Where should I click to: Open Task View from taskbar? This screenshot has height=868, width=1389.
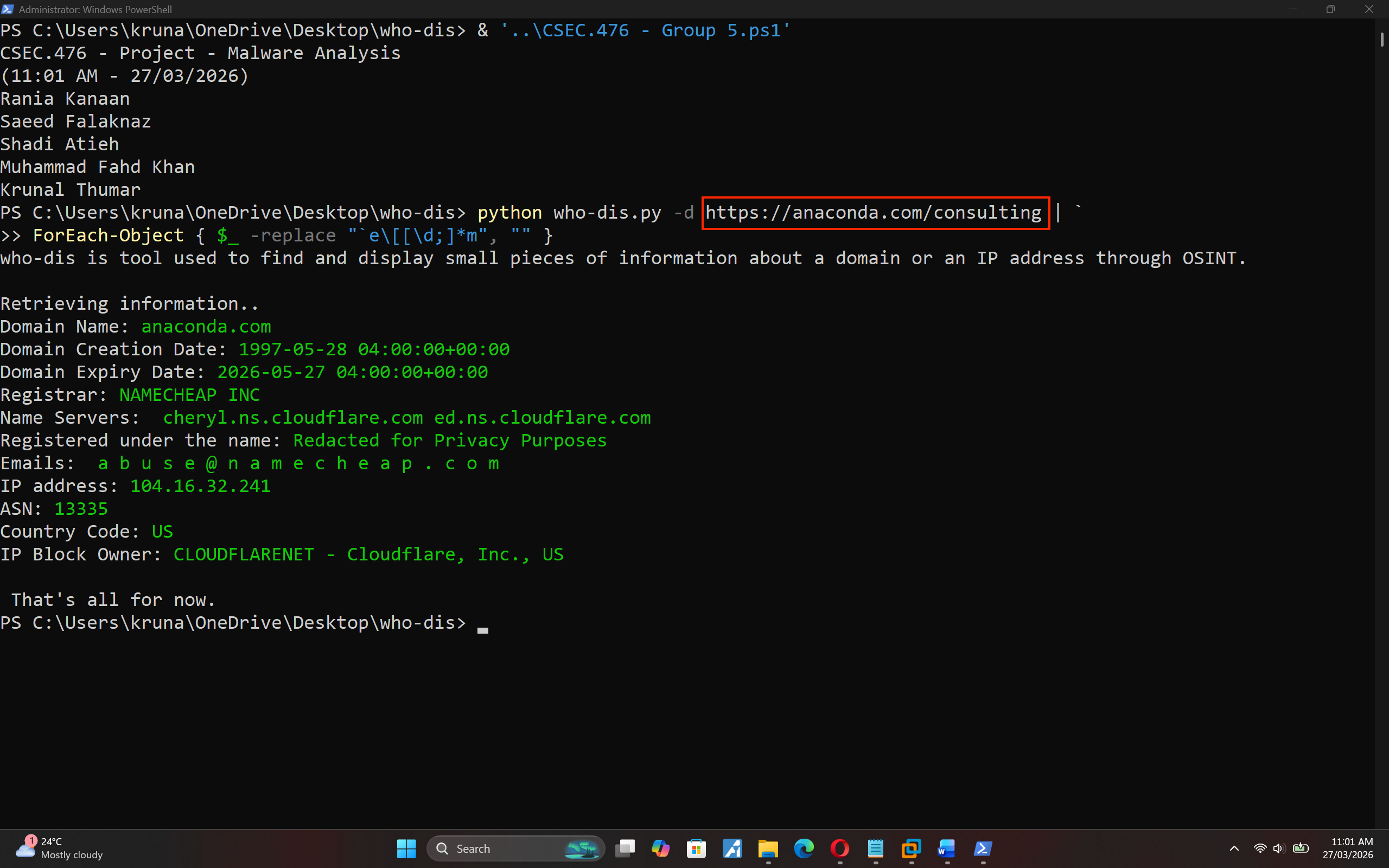625,848
